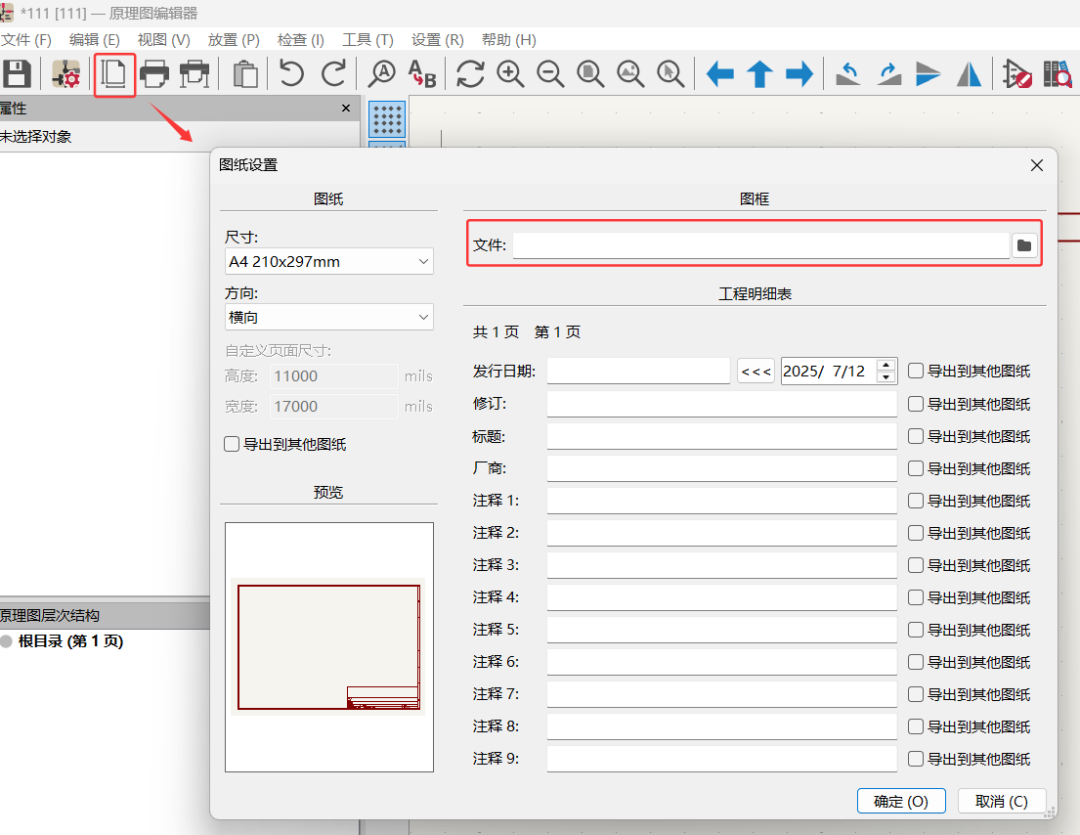
Task: Confirm with 确定 (O) button
Action: (901, 801)
